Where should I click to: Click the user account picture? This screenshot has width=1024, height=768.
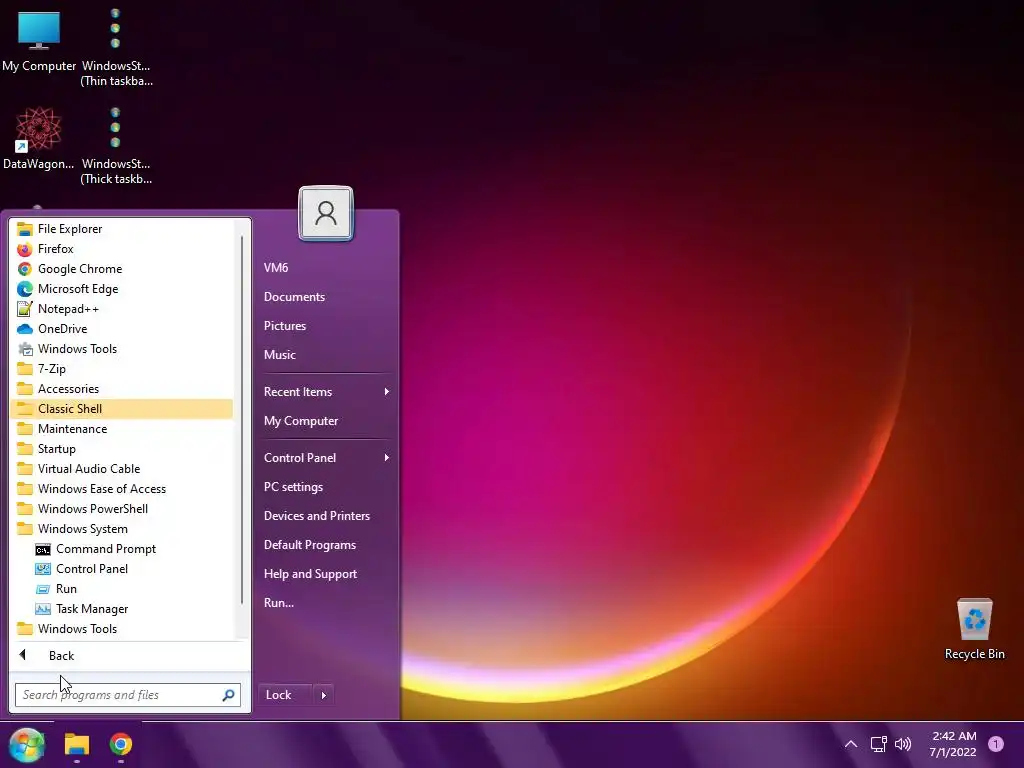[326, 214]
